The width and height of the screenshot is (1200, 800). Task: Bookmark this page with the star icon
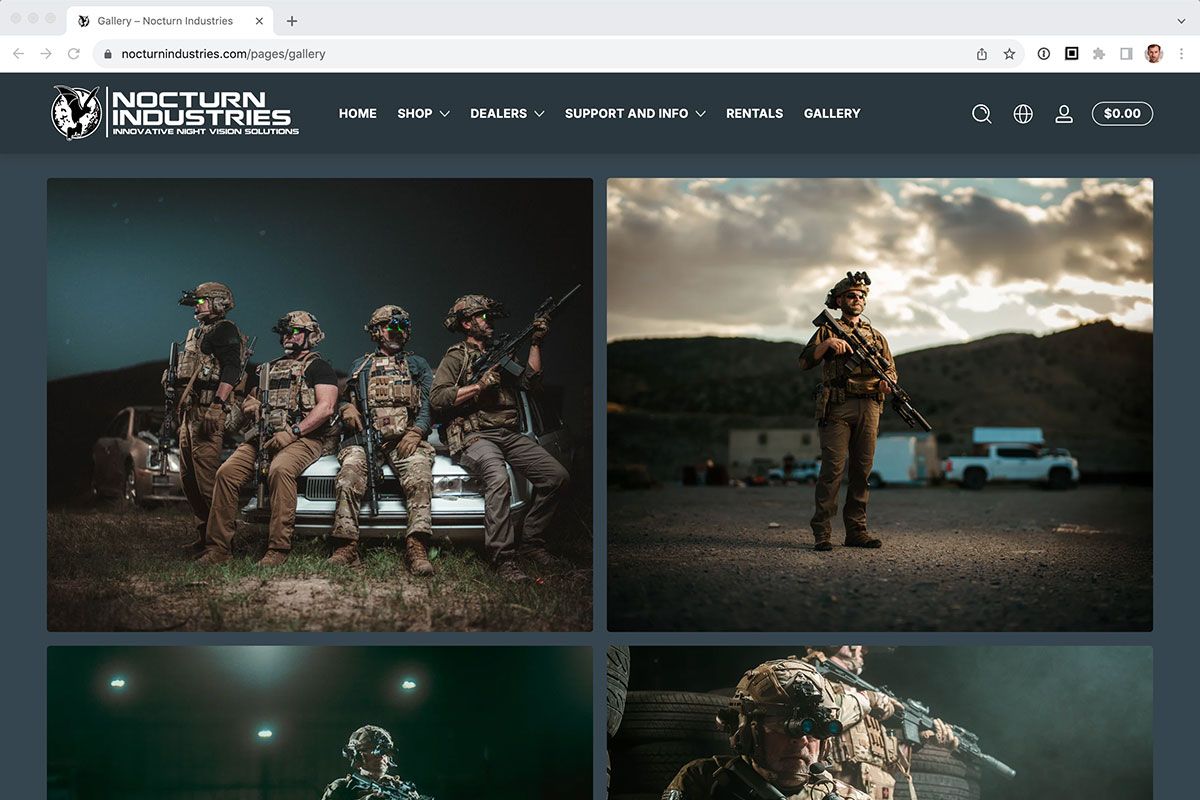1009,54
